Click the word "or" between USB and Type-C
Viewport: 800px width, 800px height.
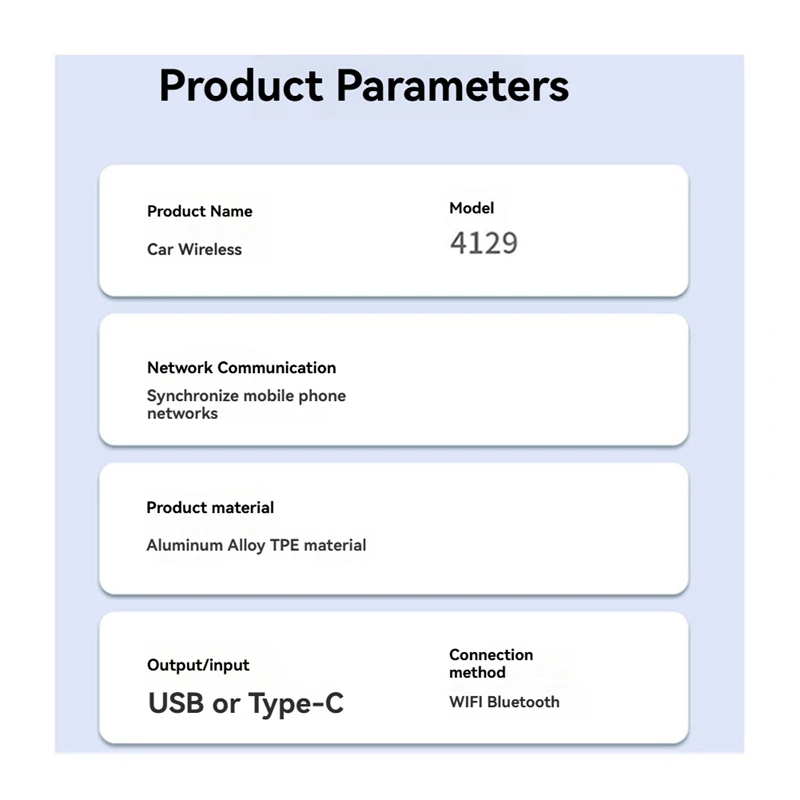(x=226, y=703)
